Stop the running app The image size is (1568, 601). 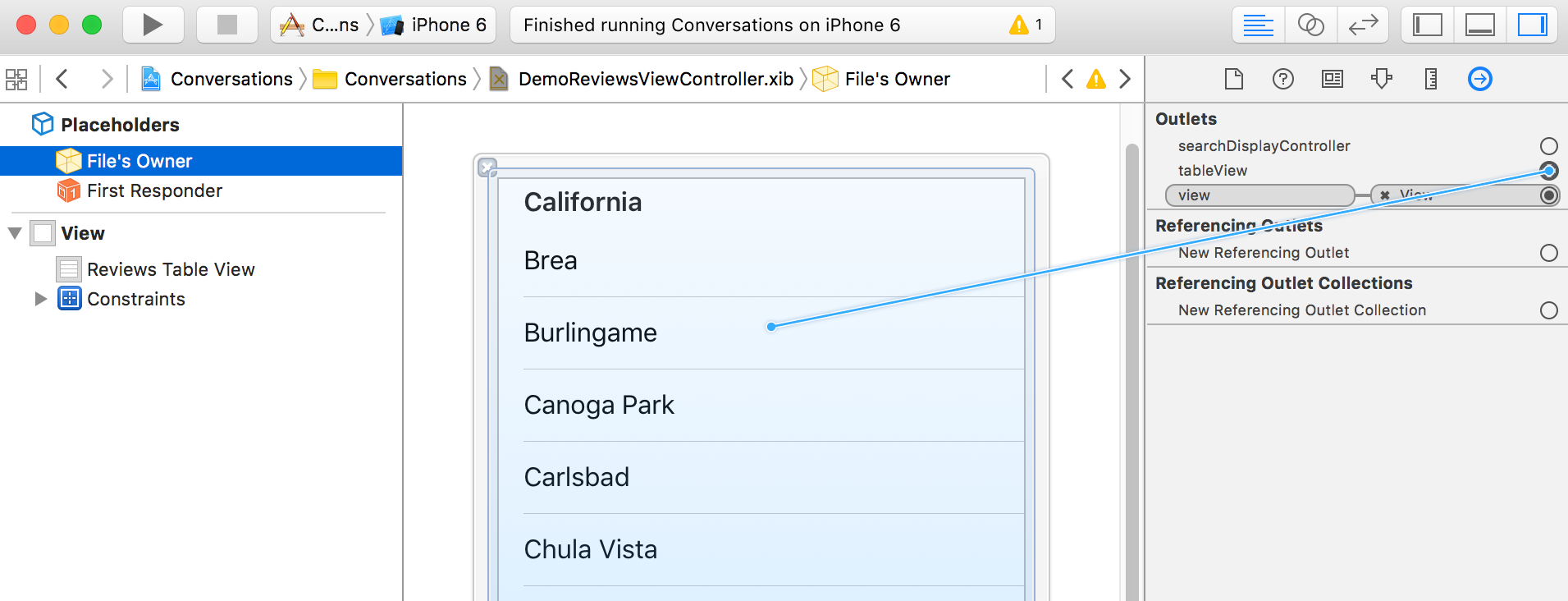[x=226, y=25]
